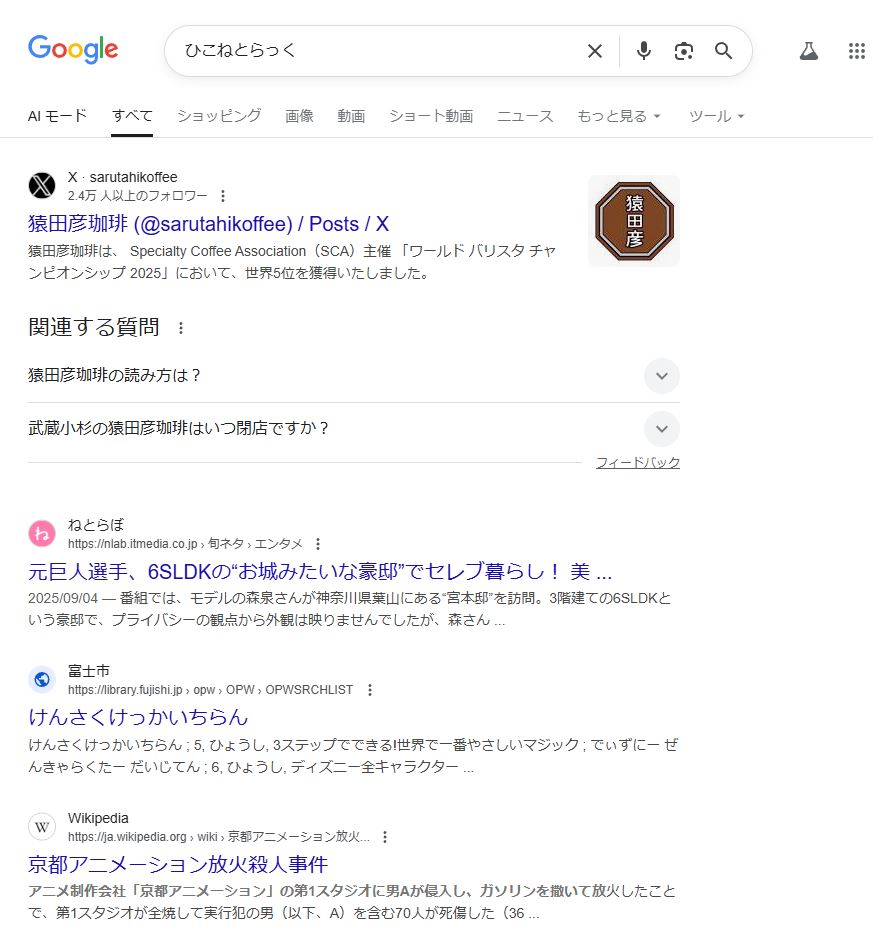Expand the question about 武蔵小杉の猿田彦珈琲 closing
873x938 pixels.
tap(354, 429)
